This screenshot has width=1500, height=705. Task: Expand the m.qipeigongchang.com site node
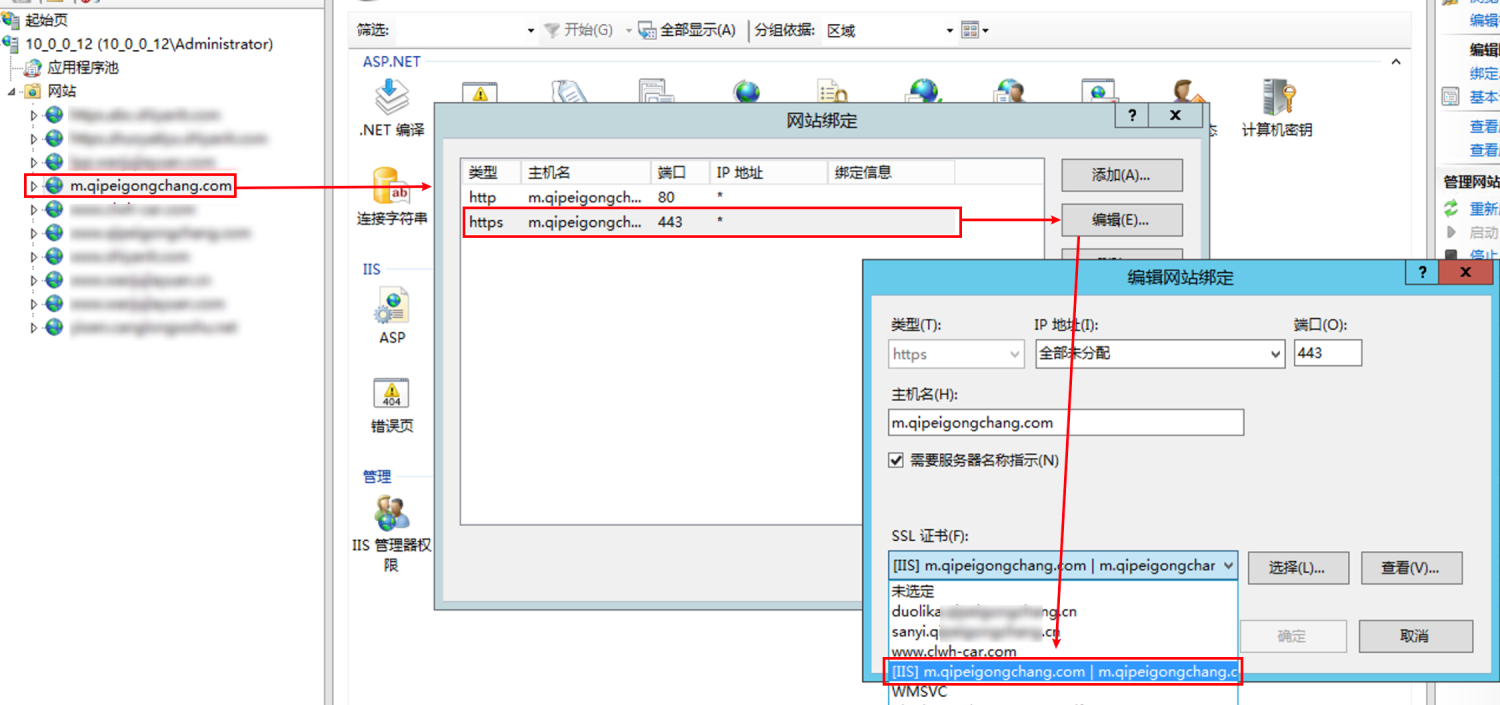pyautogui.click(x=33, y=186)
